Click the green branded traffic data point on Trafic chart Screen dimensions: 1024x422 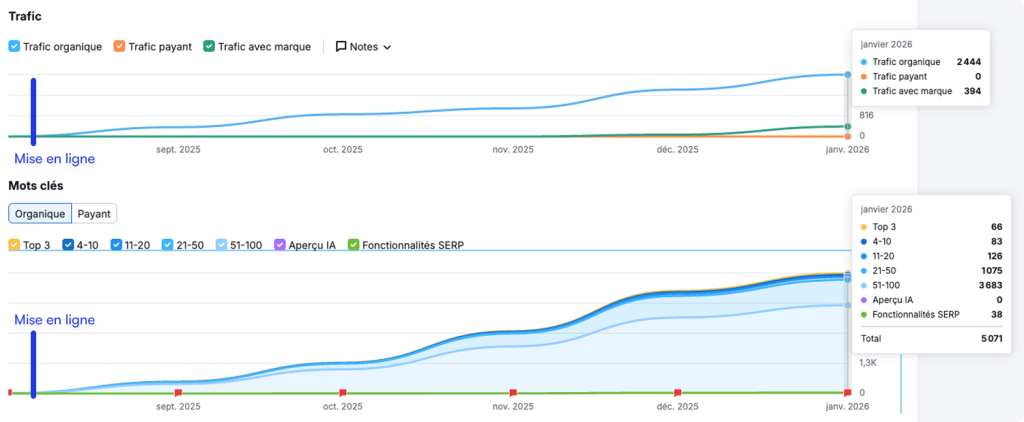point(848,127)
